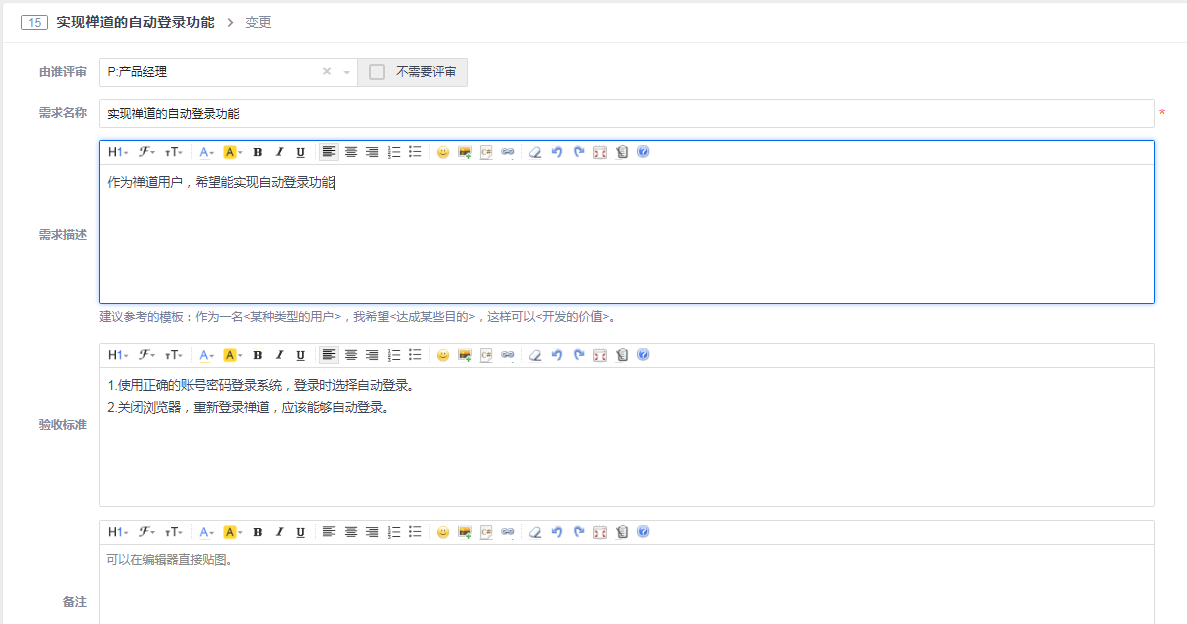This screenshot has width=1187, height=624.
Task: Click the story ID badge 15
Action: click(x=34, y=23)
